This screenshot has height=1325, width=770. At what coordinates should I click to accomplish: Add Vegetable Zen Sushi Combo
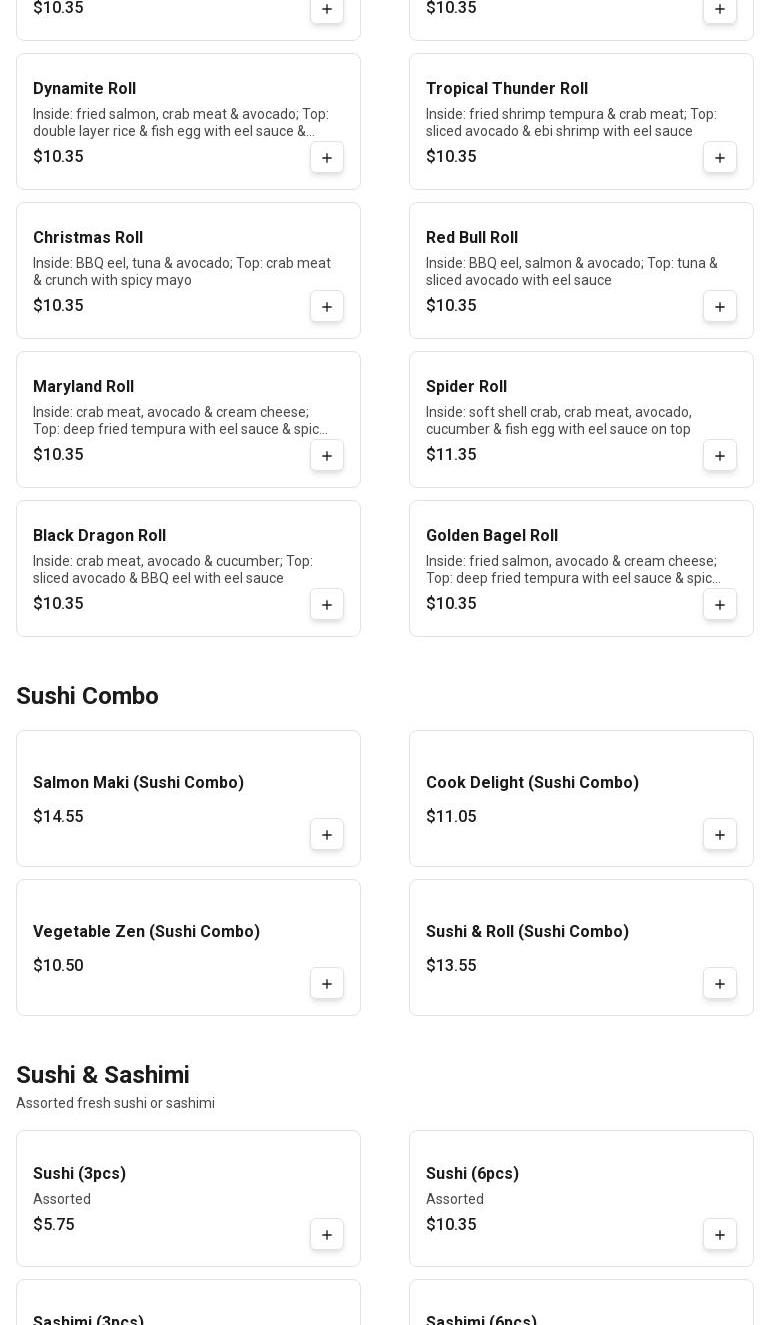pos(327,984)
